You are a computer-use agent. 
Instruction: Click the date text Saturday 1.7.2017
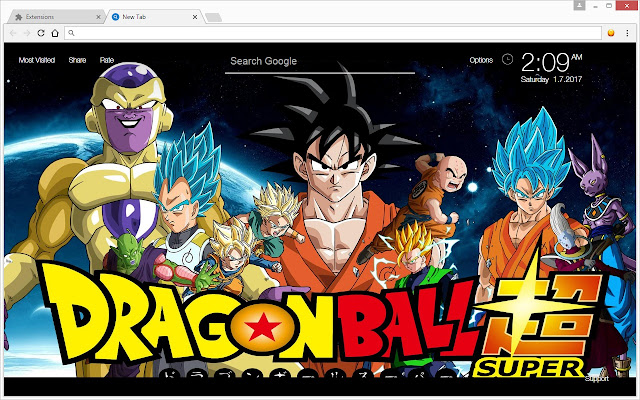pyautogui.click(x=551, y=79)
